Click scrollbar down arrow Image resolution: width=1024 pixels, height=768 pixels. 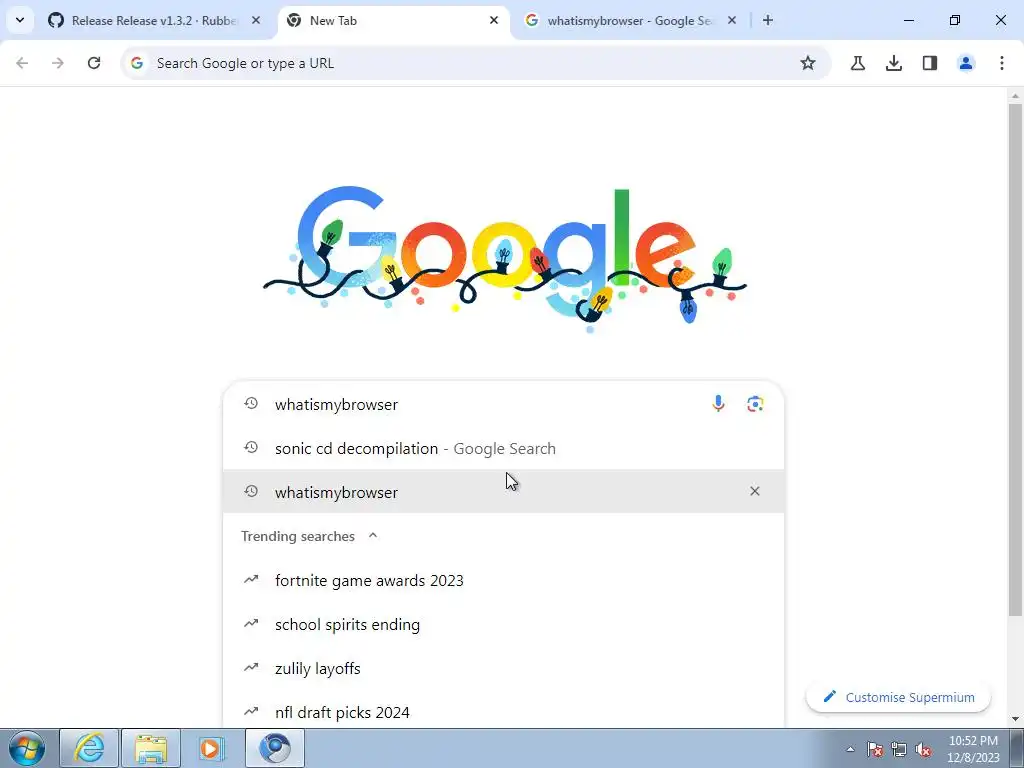coord(1015,719)
